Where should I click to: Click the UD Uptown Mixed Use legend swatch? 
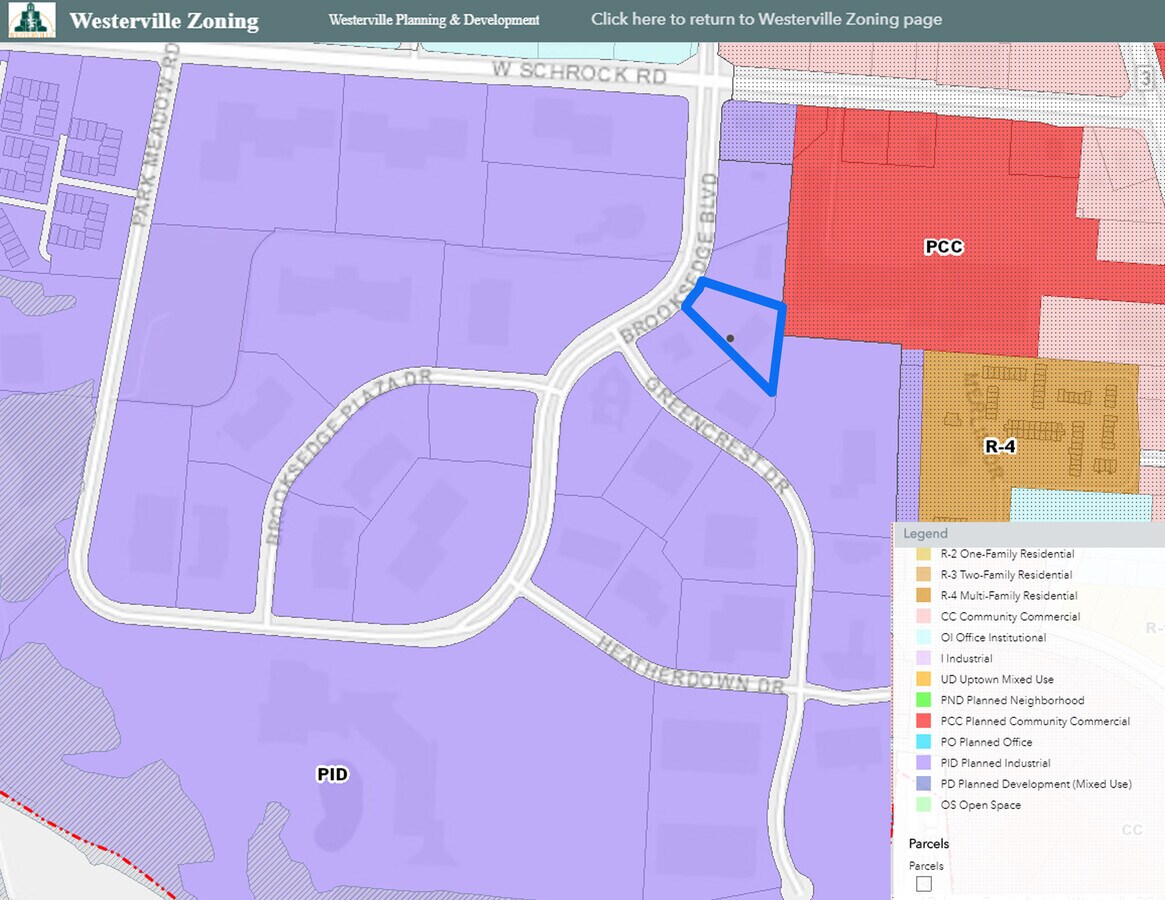point(923,679)
